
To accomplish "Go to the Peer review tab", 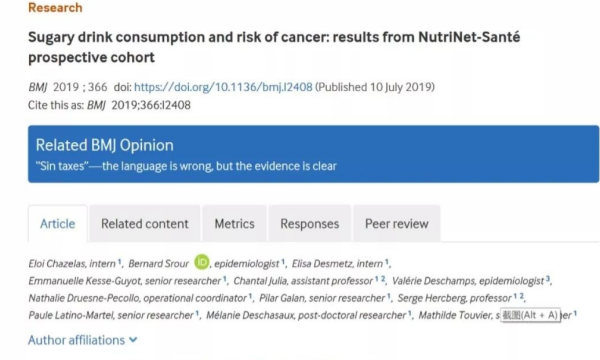I will coord(396,223).
